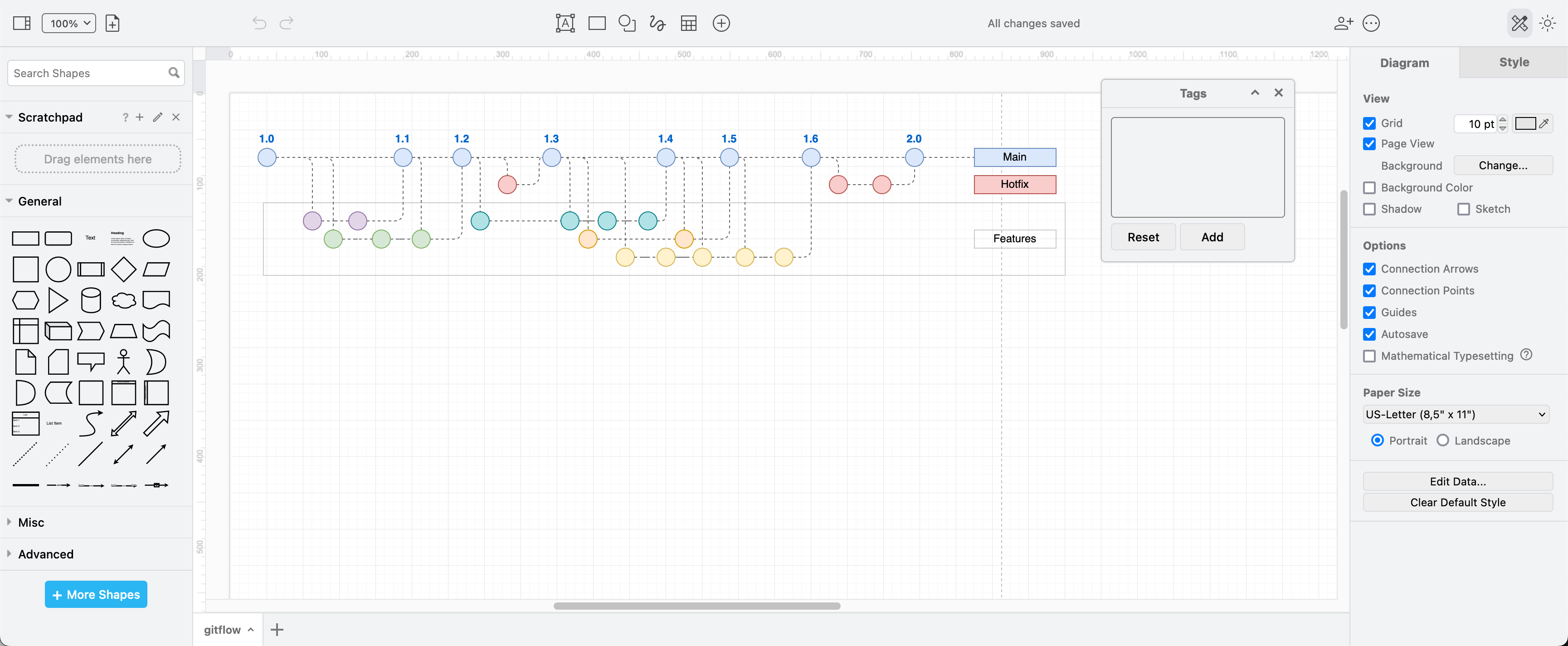Expand the Advanced shapes section

(x=45, y=554)
